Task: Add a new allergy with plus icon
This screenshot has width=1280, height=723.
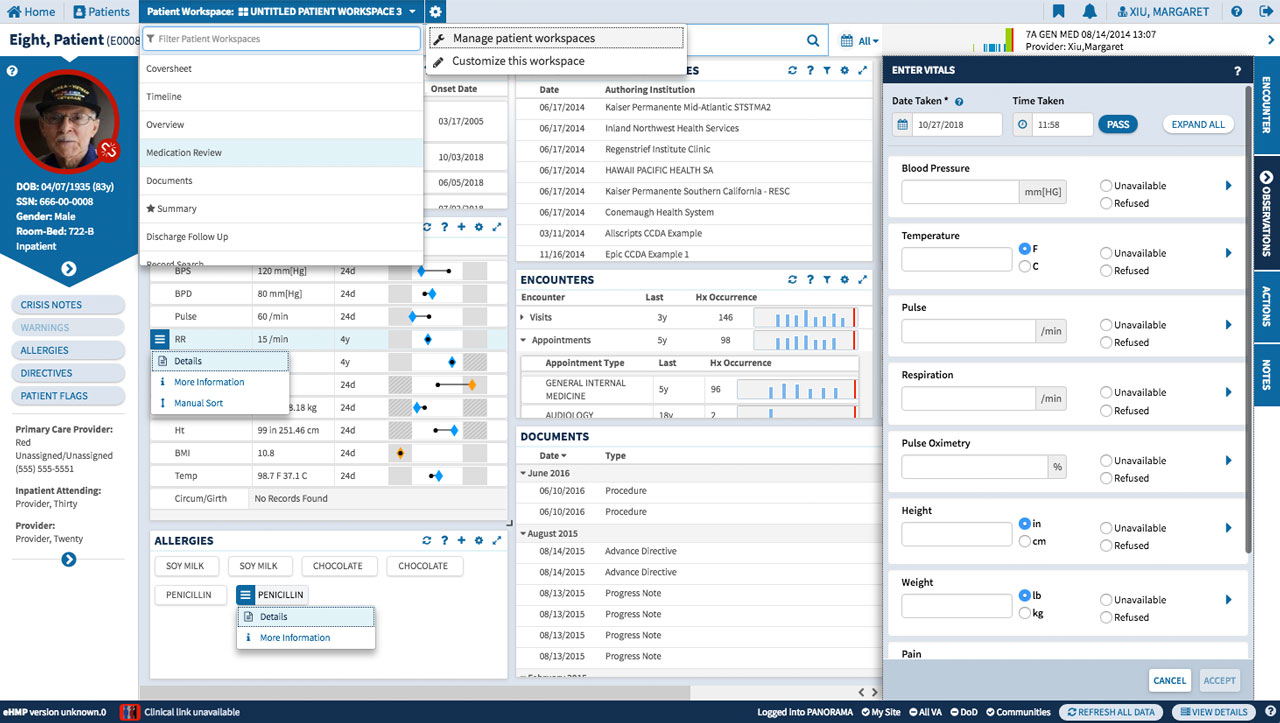Action: (461, 541)
